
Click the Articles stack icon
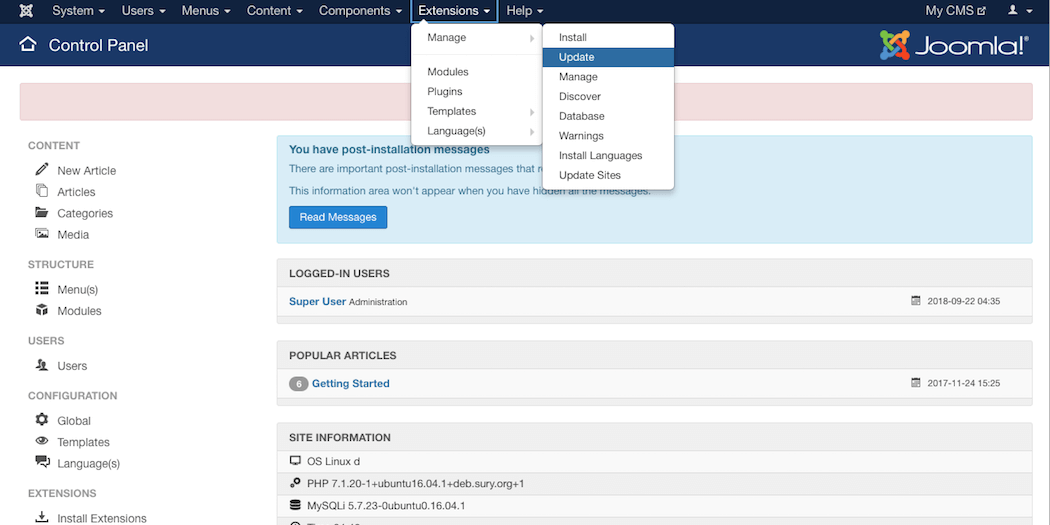[42, 191]
